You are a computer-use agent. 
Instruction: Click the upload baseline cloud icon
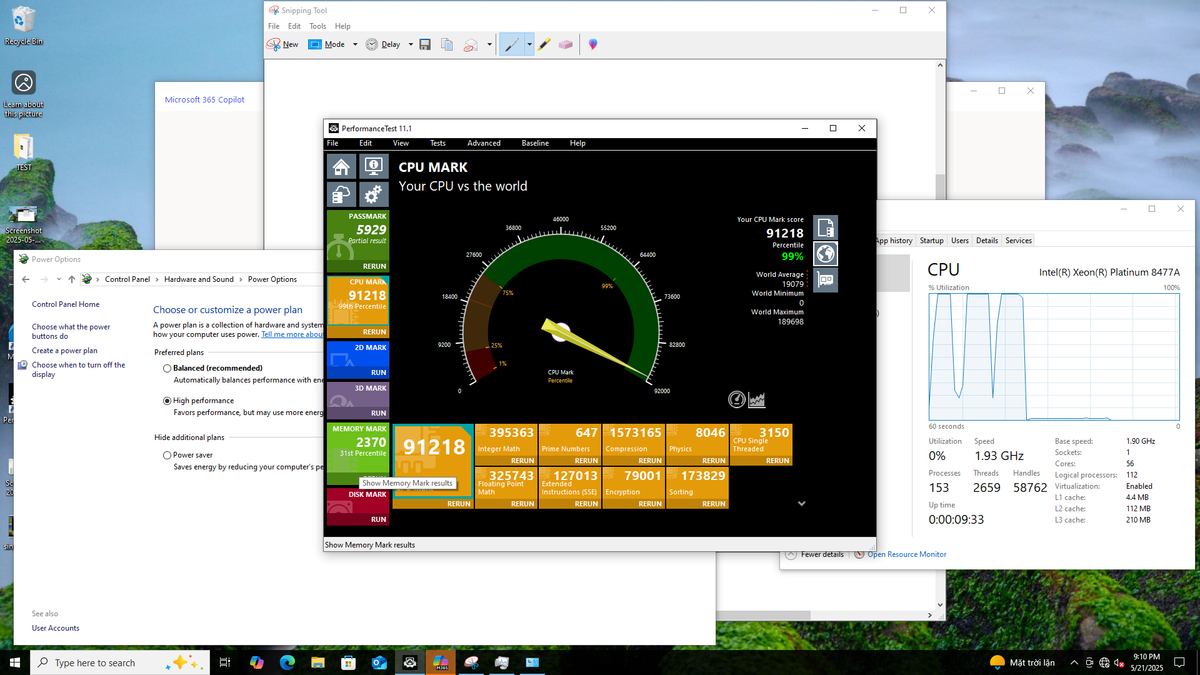coord(341,193)
